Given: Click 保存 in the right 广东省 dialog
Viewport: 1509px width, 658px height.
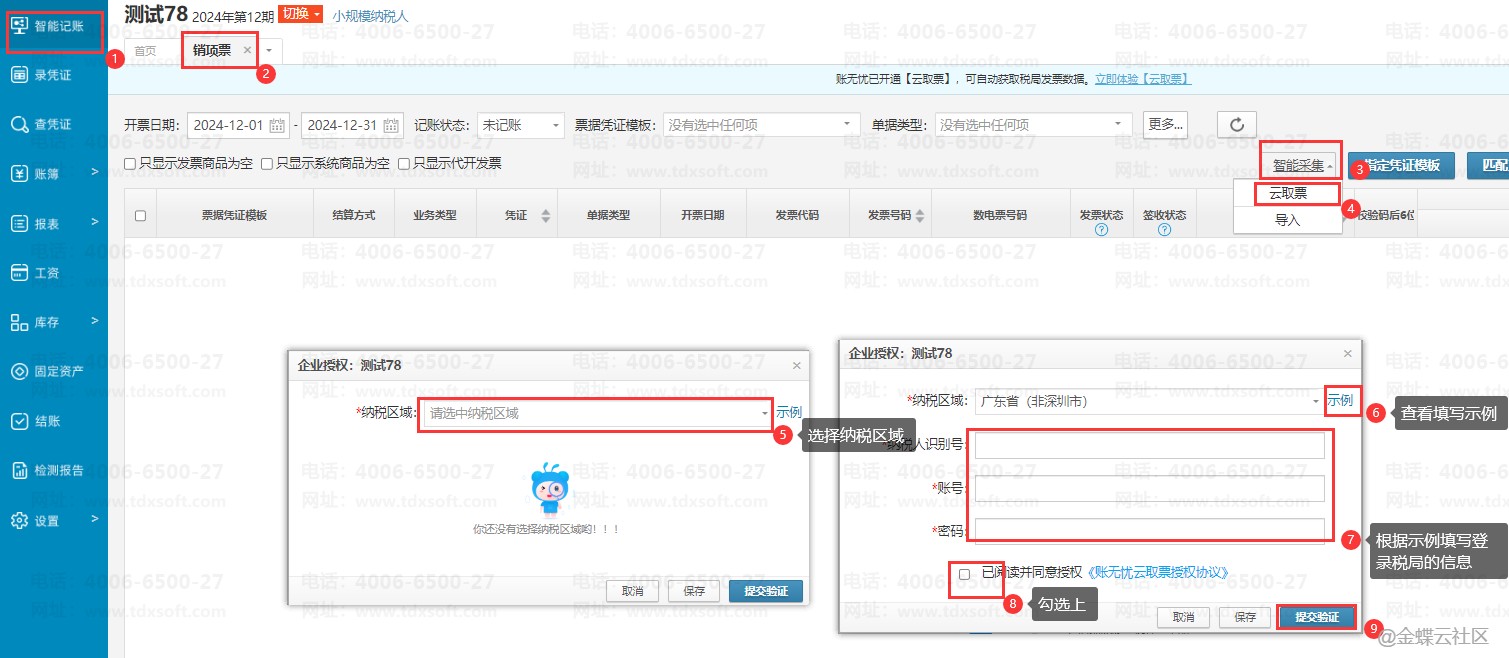Looking at the screenshot, I should pyautogui.click(x=1245, y=617).
